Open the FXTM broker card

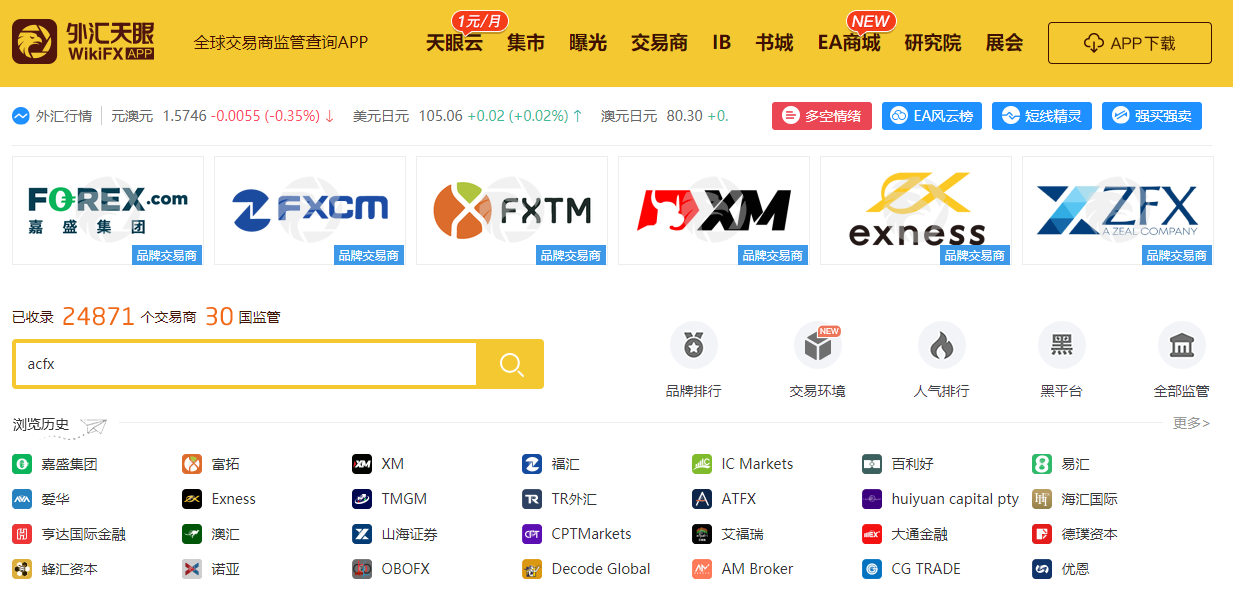coord(512,211)
